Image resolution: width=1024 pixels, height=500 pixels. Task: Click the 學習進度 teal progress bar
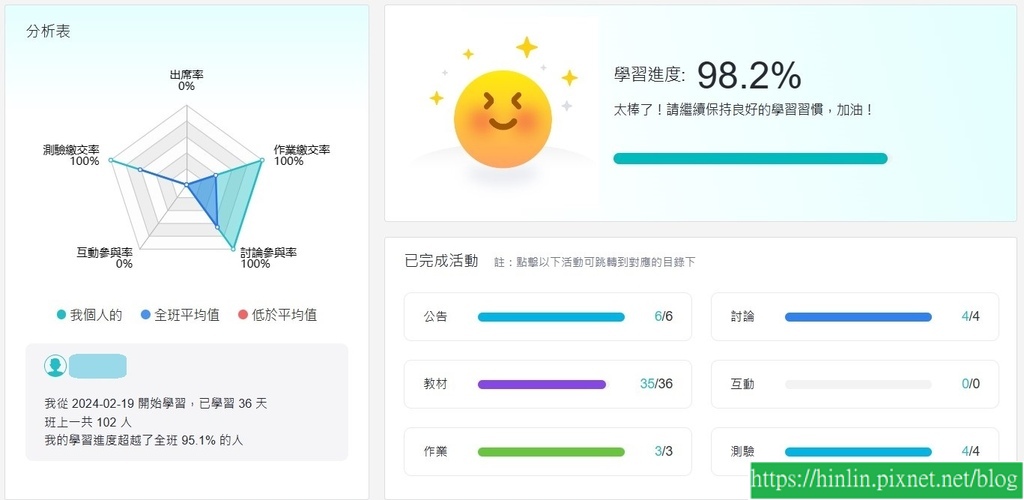tap(750, 159)
